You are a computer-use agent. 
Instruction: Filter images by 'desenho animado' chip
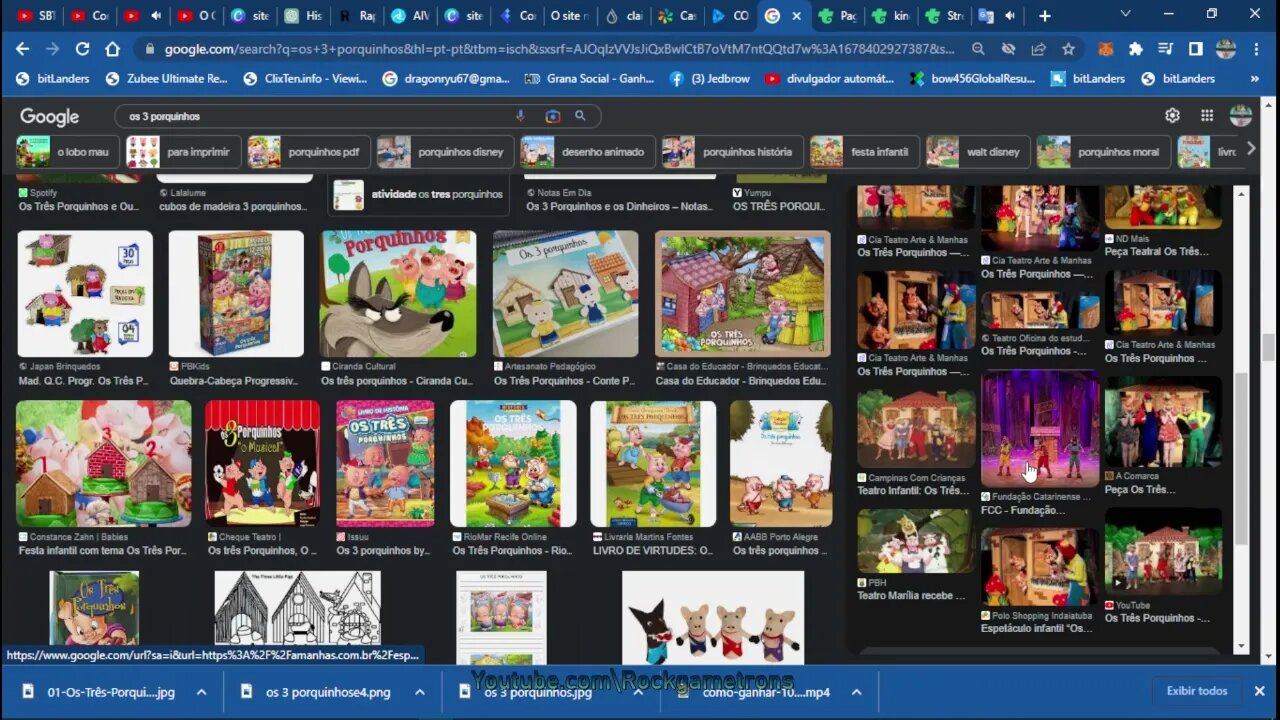[588, 152]
